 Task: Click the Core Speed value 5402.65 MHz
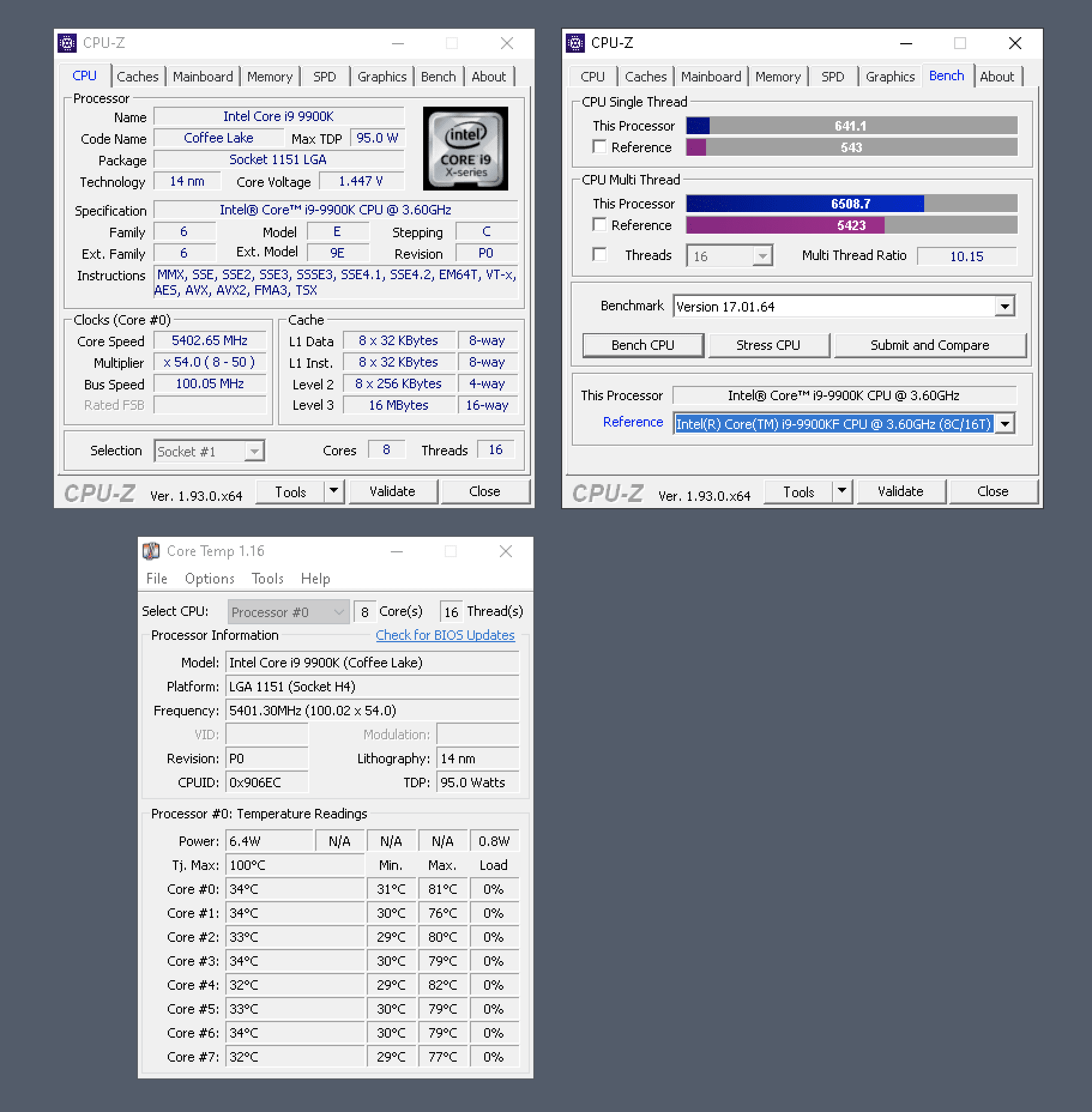click(210, 340)
